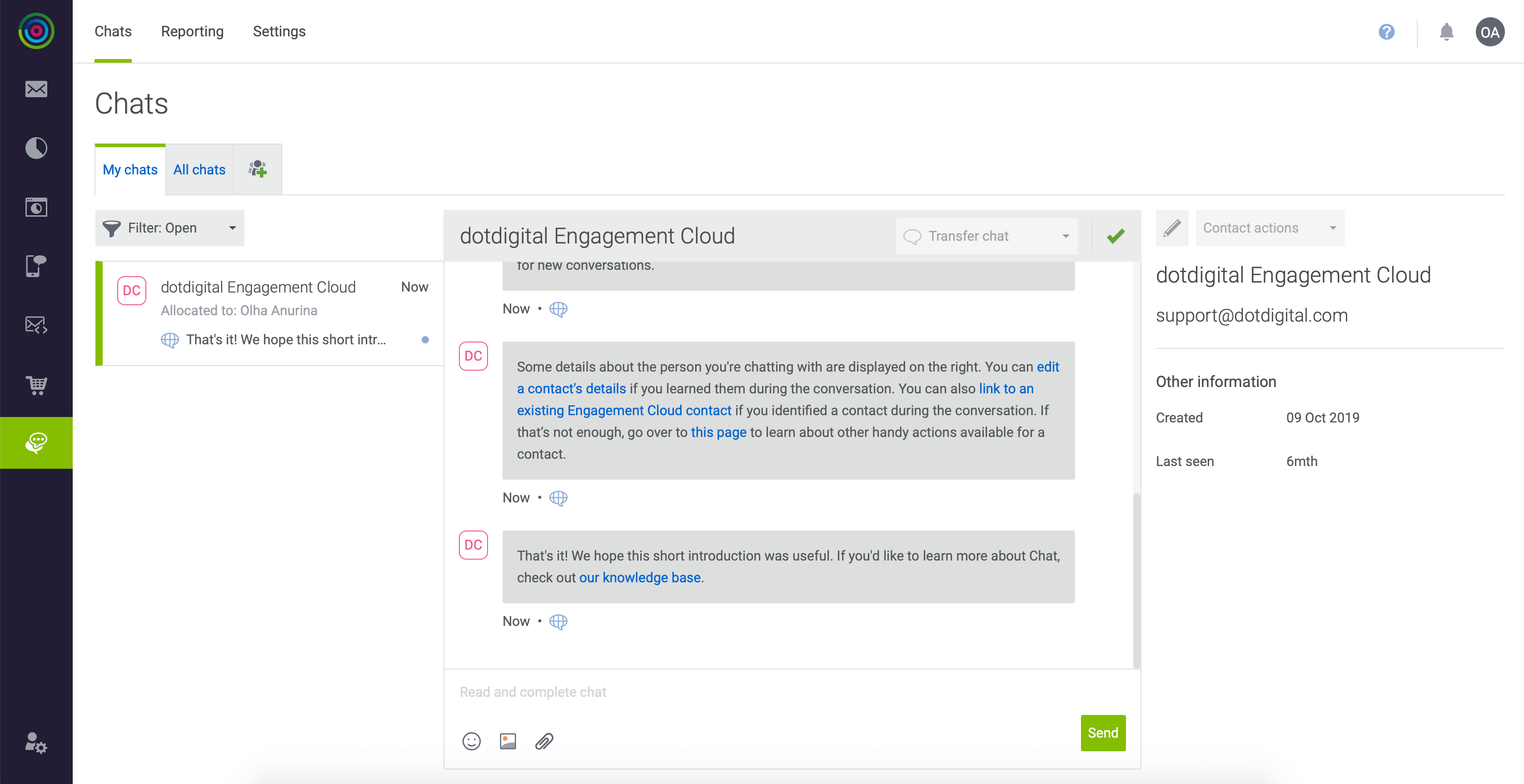Image resolution: width=1524 pixels, height=784 pixels.
Task: Open the notifications bell
Action: point(1446,32)
